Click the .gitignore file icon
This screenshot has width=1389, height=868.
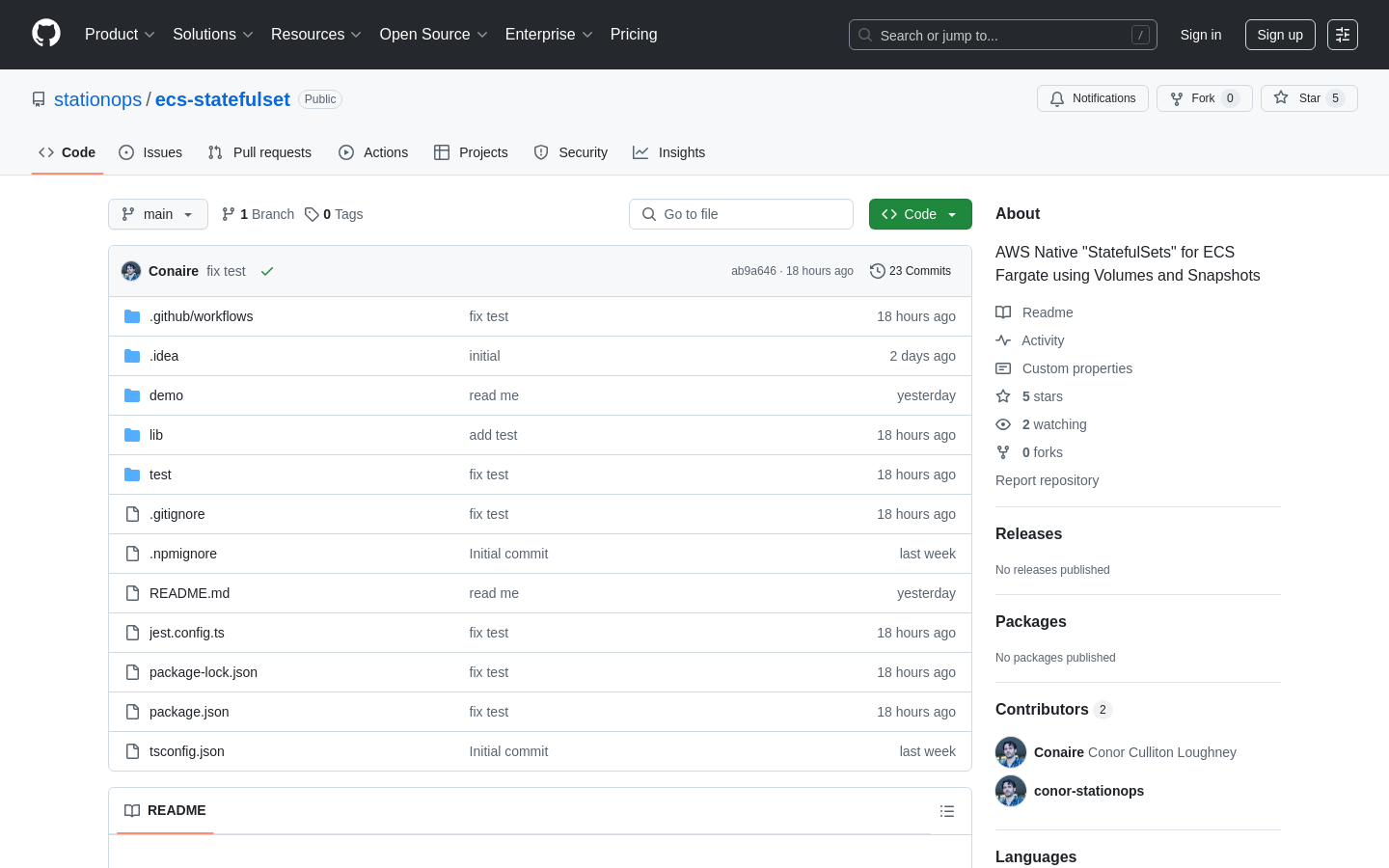point(132,514)
